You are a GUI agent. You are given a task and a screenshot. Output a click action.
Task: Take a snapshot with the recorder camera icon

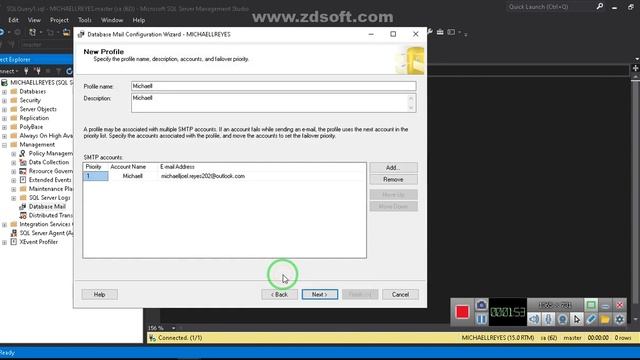coord(481,305)
